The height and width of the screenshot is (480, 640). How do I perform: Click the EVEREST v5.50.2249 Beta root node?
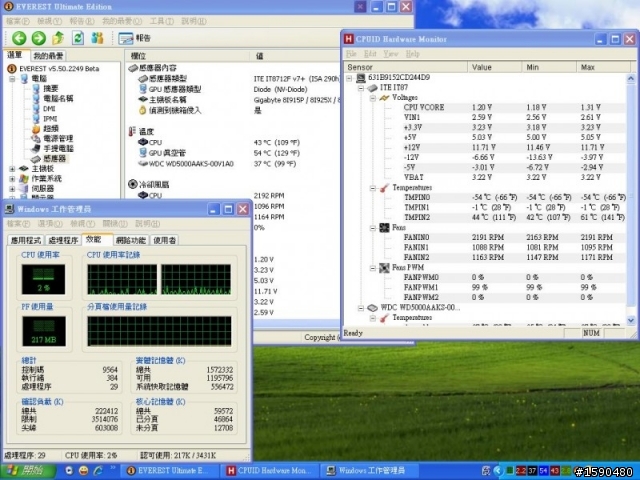click(x=59, y=69)
